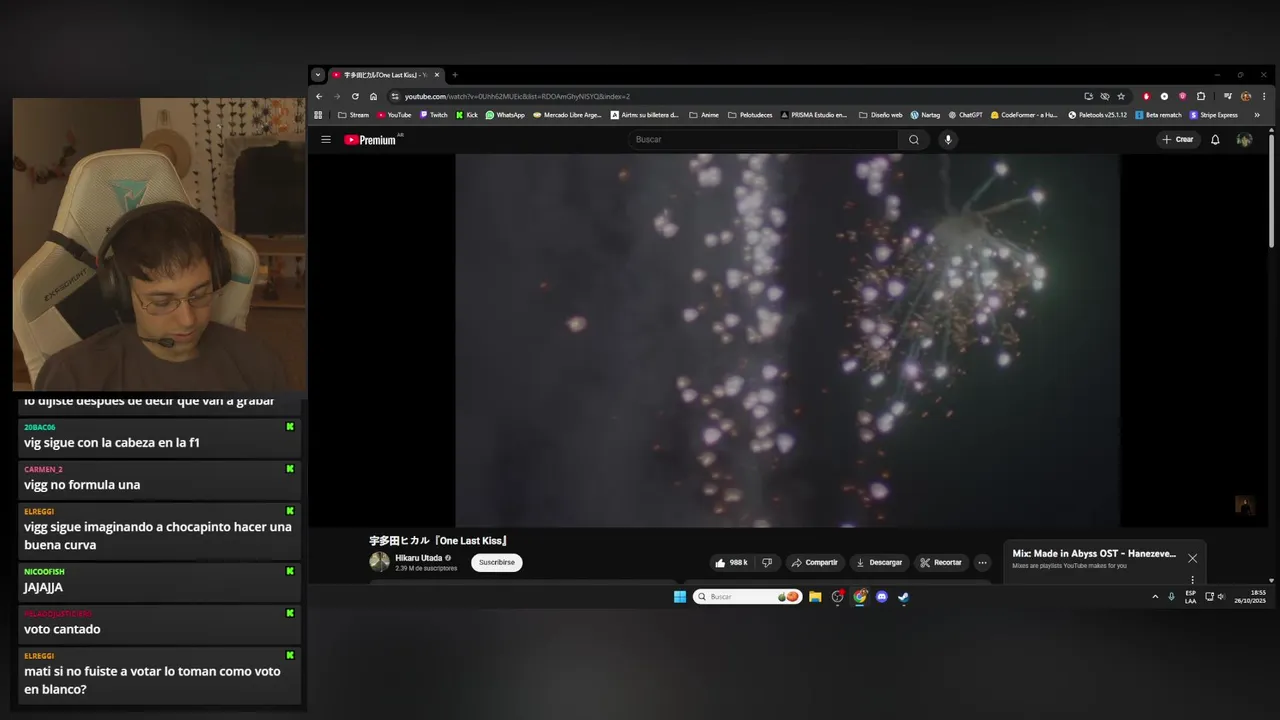Show hidden system tray icons chevron
1280x720 pixels.
1155,597
